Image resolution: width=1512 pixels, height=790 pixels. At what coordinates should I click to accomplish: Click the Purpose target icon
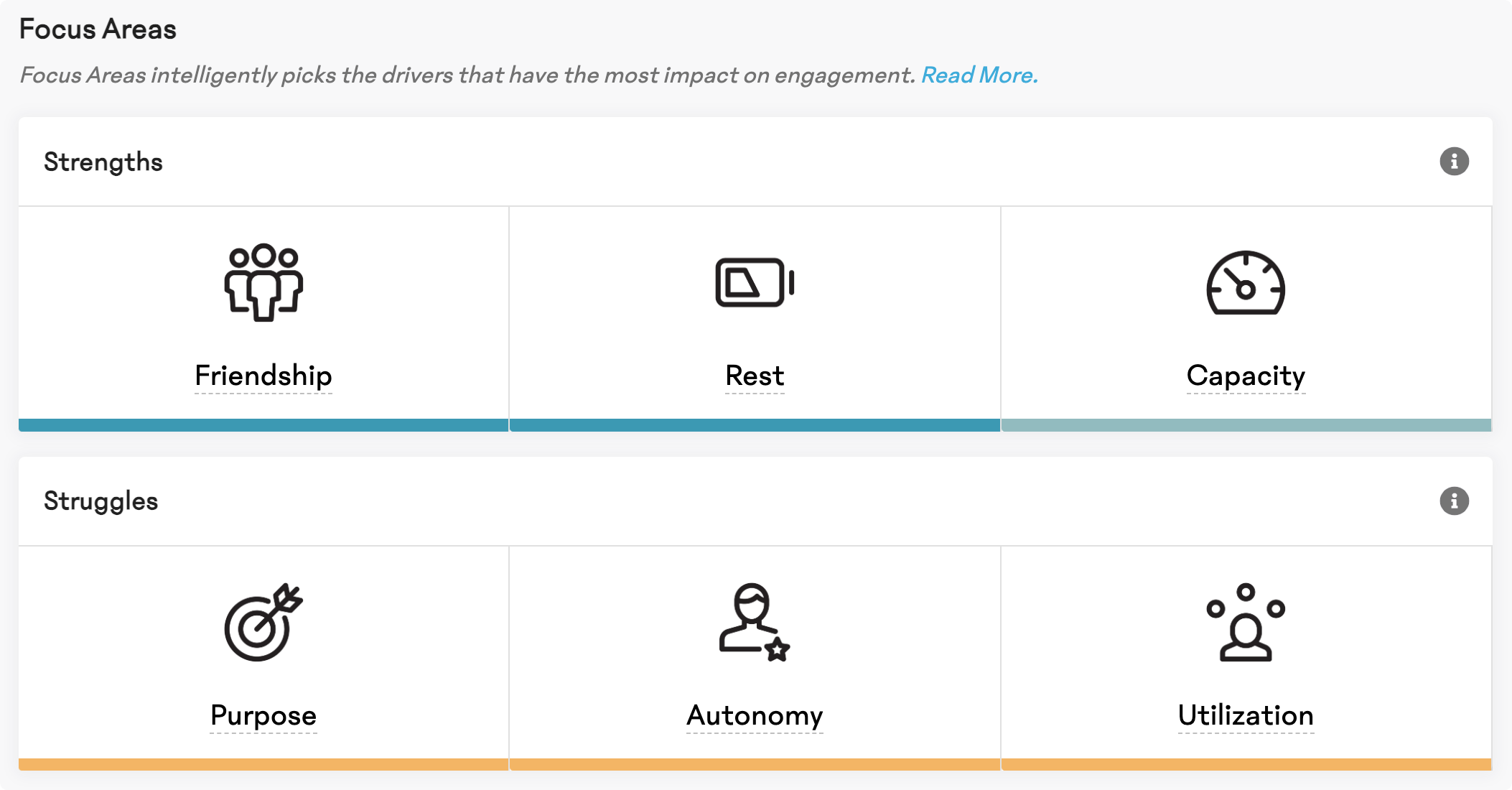tap(263, 622)
